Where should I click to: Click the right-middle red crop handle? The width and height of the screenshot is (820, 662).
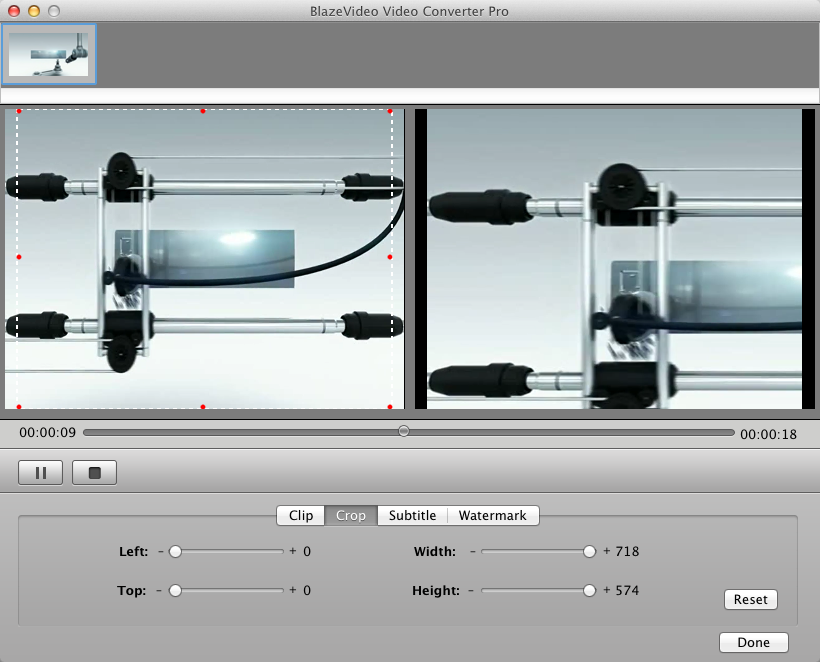point(390,258)
